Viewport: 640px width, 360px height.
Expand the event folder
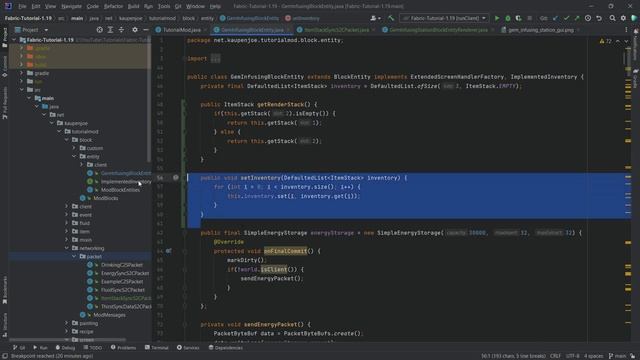[x=67, y=215]
